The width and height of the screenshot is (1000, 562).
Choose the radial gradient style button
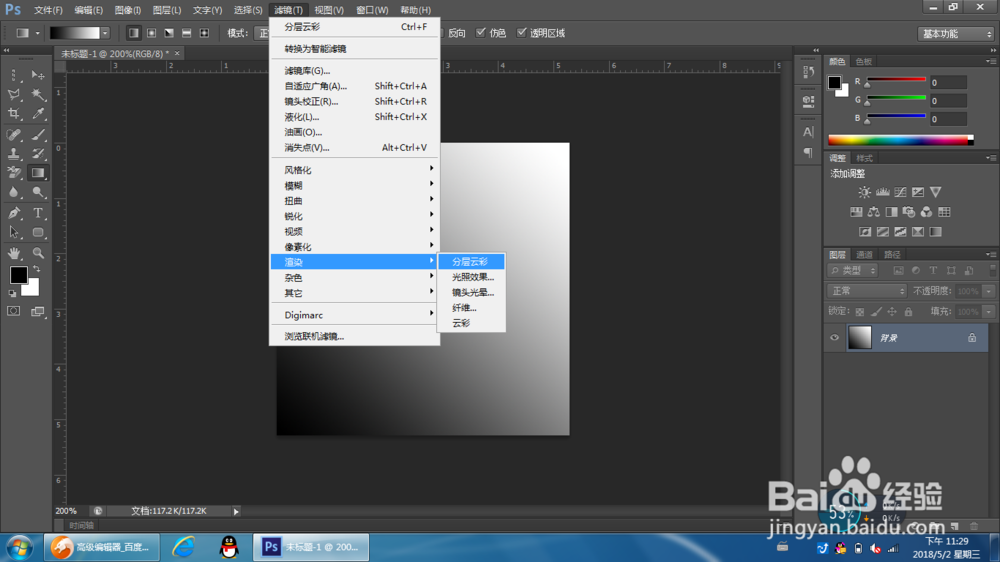pos(151,33)
